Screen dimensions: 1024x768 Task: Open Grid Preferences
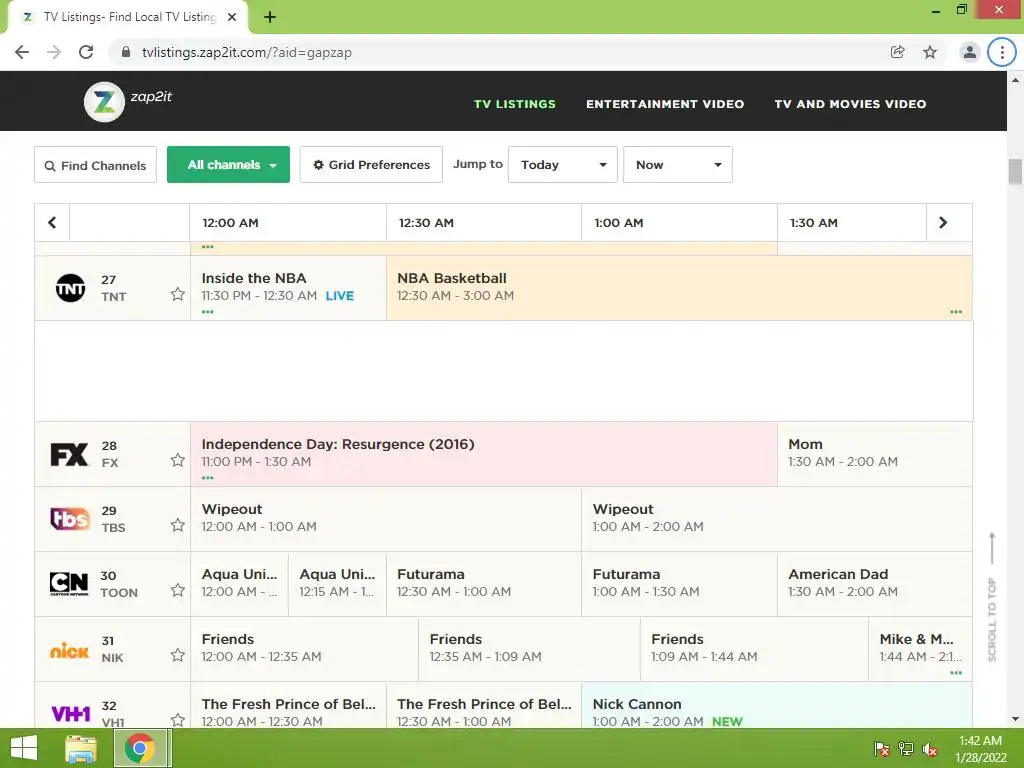pyautogui.click(x=371, y=165)
